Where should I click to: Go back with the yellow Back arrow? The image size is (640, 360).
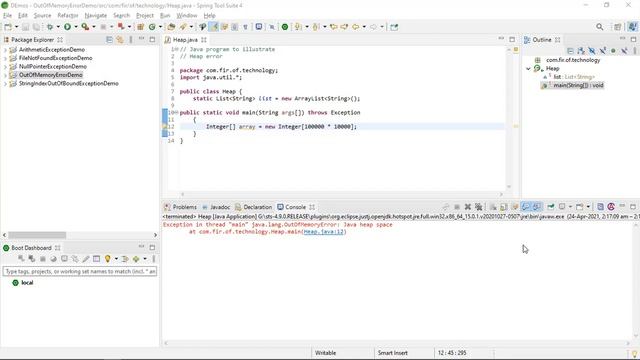356,27
